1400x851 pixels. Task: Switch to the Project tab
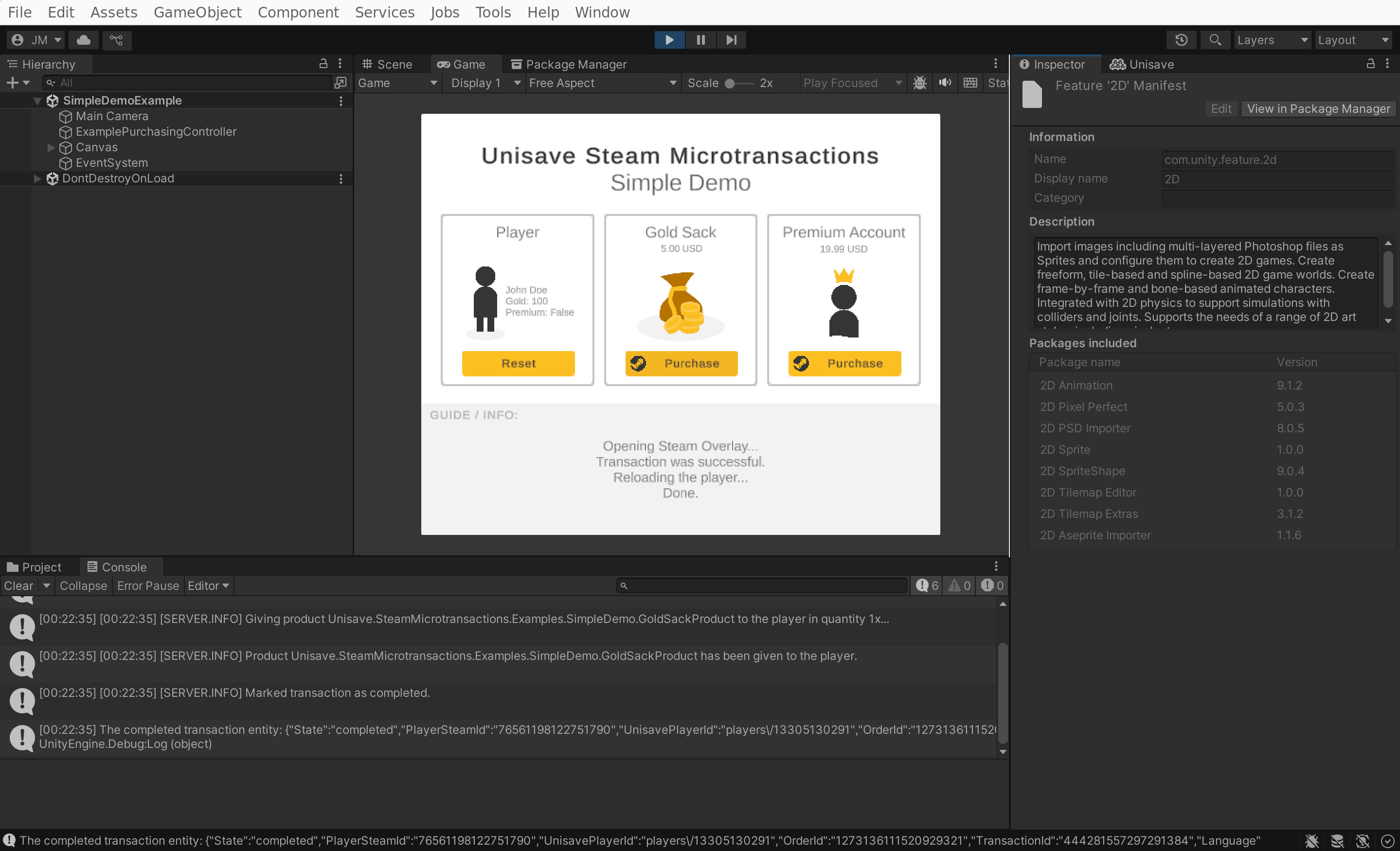34,567
